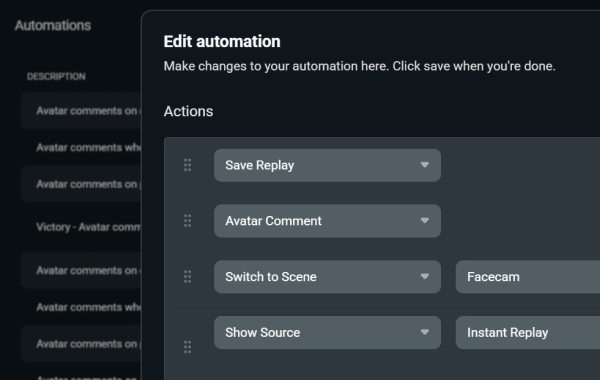Open the Avatar Comment action dropdown
600x380 pixels.
tap(327, 221)
